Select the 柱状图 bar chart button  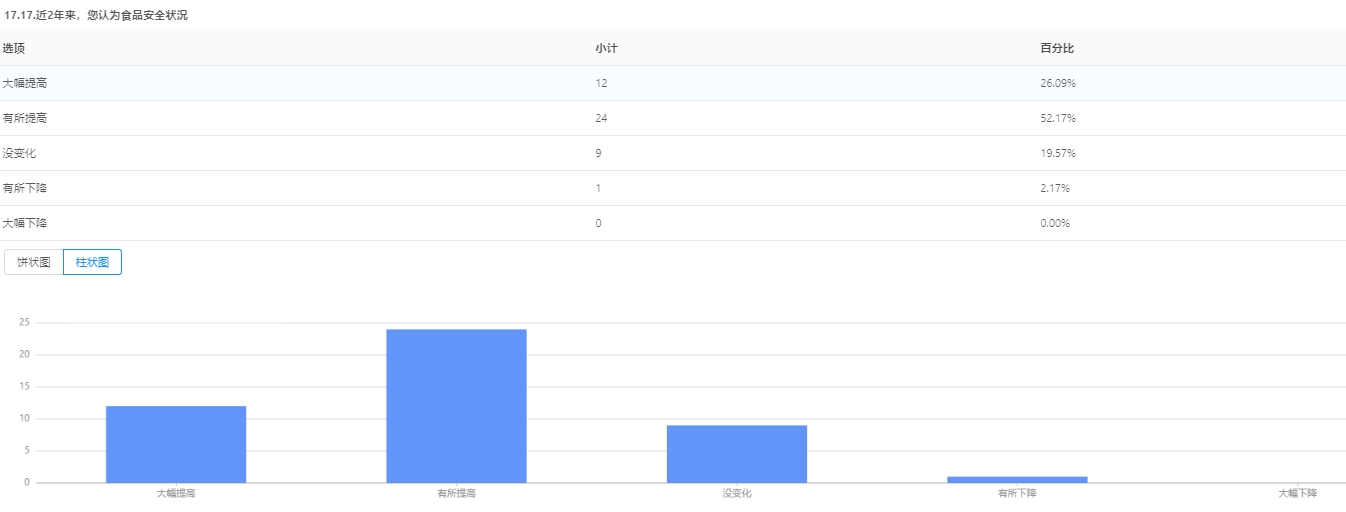point(92,262)
